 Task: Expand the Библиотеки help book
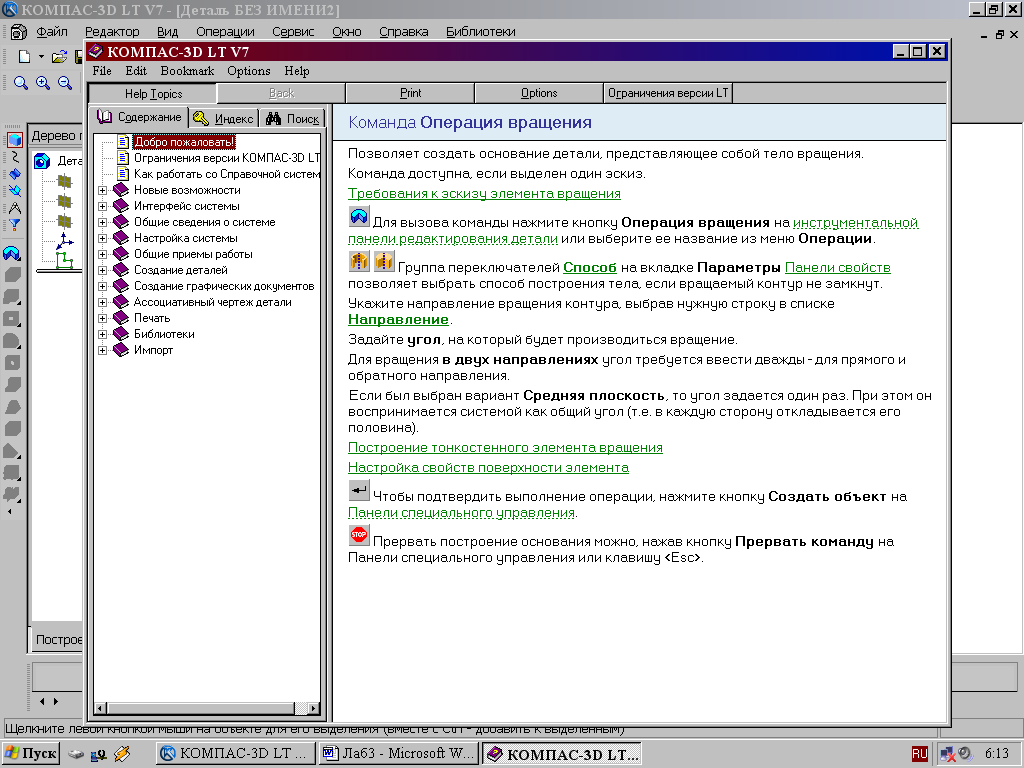(103, 334)
